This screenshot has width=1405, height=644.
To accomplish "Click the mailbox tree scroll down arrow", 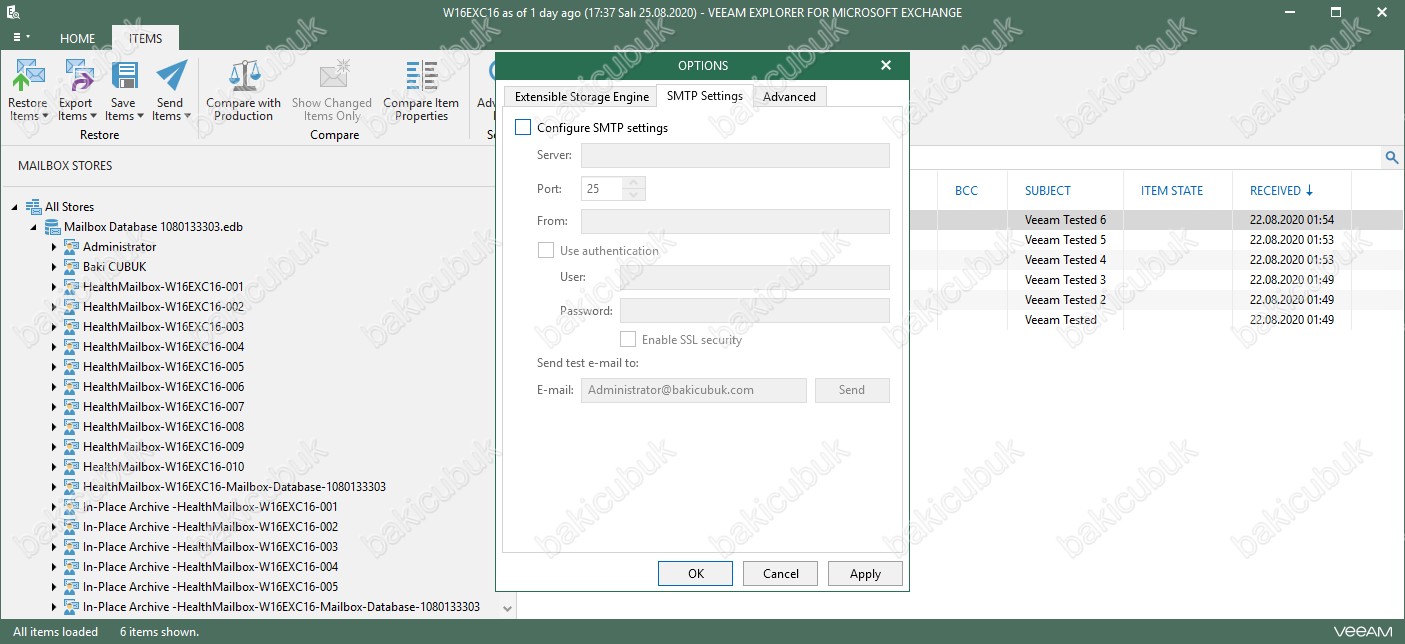I will click(x=507, y=607).
